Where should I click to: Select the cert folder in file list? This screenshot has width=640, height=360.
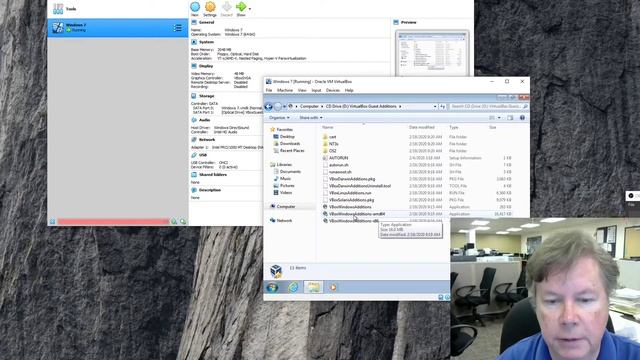332,137
